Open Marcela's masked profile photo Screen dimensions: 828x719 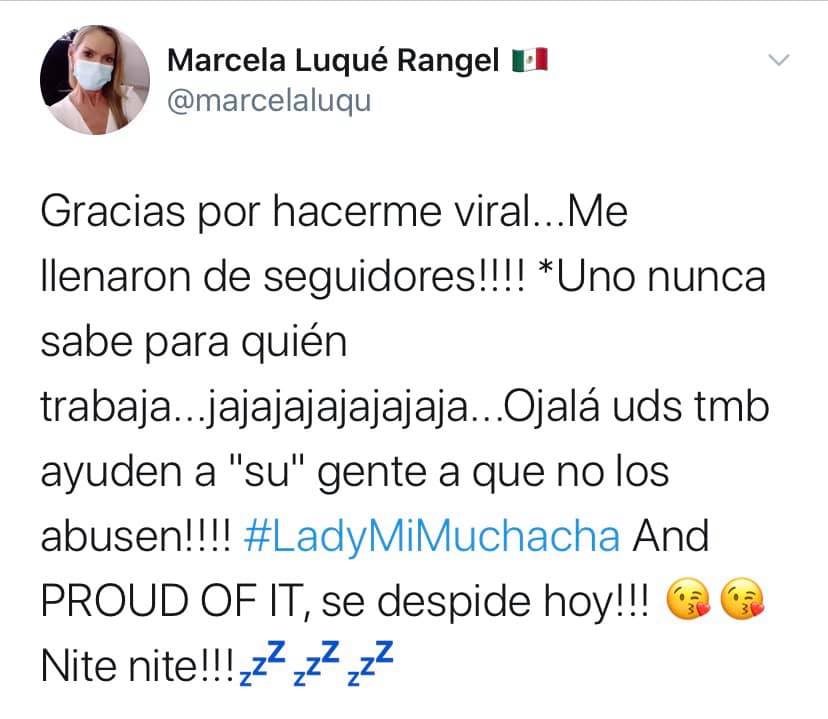(95, 80)
